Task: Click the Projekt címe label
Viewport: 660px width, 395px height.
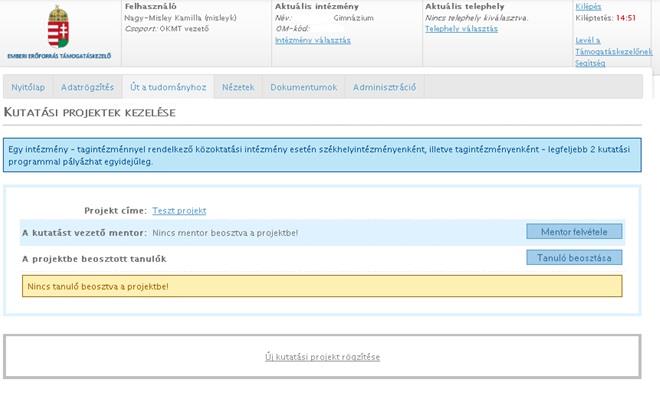Action: pyautogui.click(x=116, y=211)
